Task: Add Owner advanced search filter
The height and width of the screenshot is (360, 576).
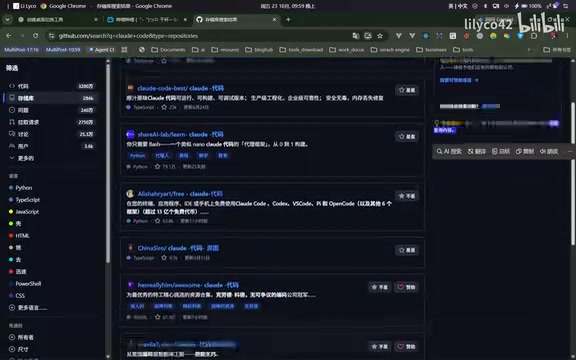Action: (21, 337)
